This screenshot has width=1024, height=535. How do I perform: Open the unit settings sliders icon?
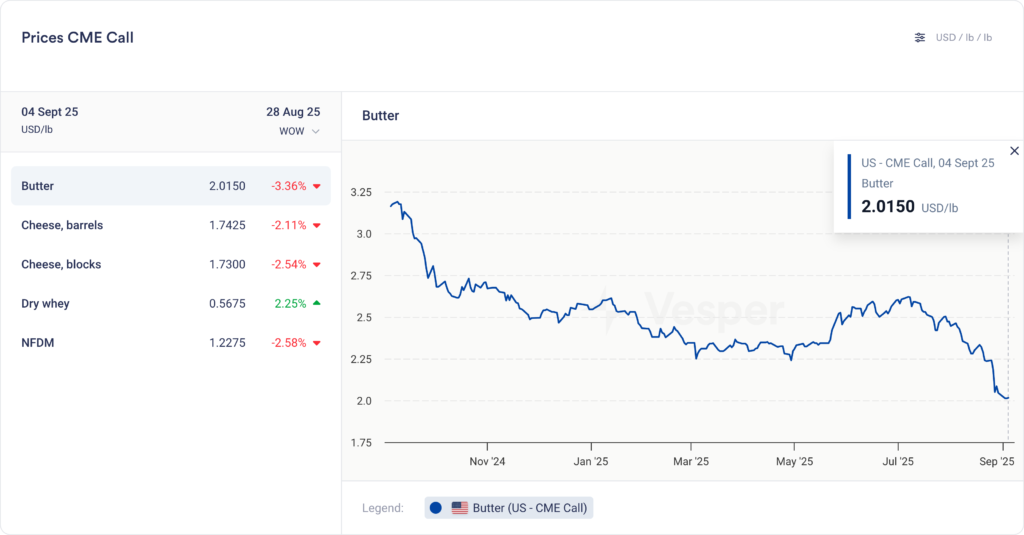coord(920,38)
